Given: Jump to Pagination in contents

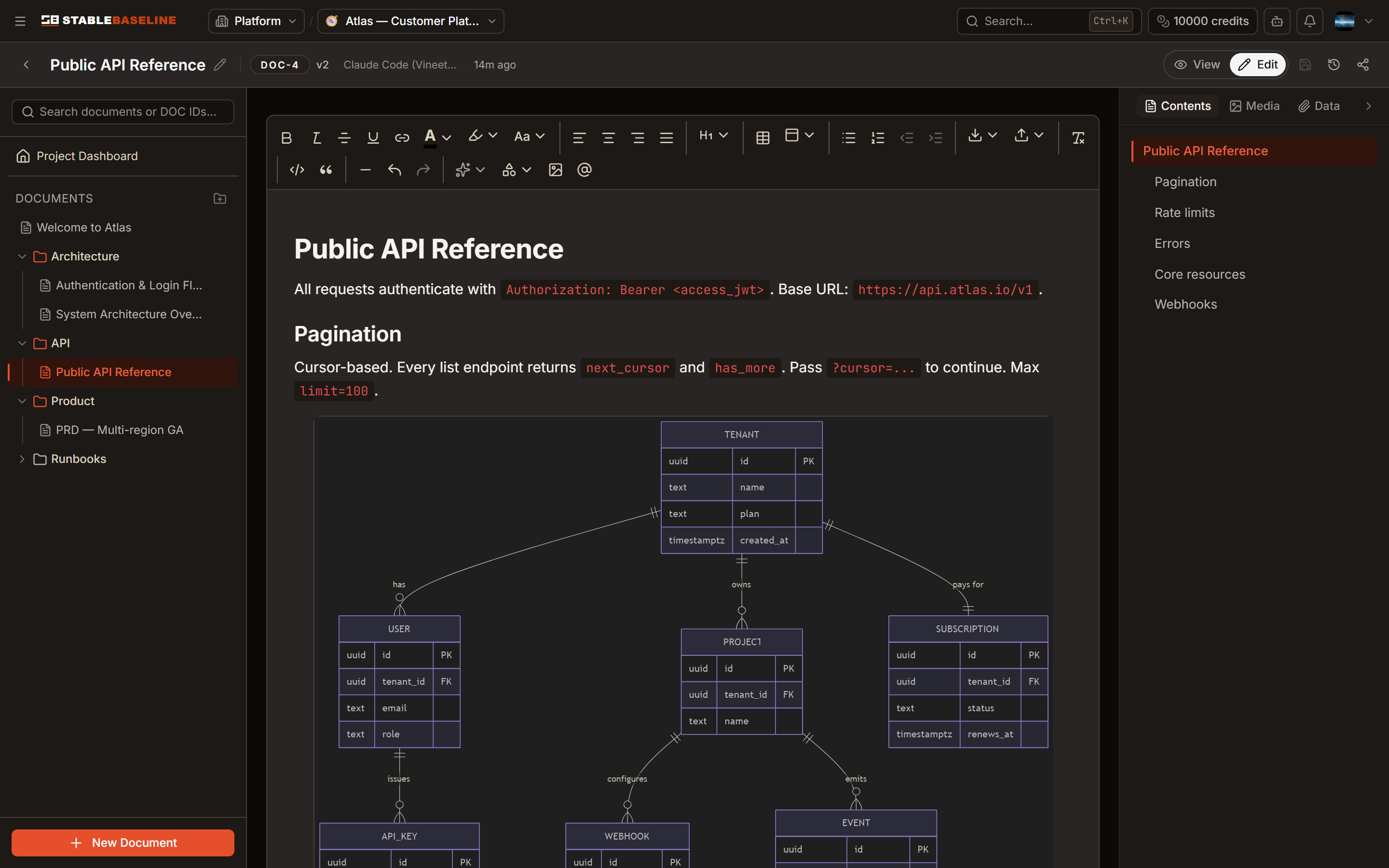Looking at the screenshot, I should 1185,182.
